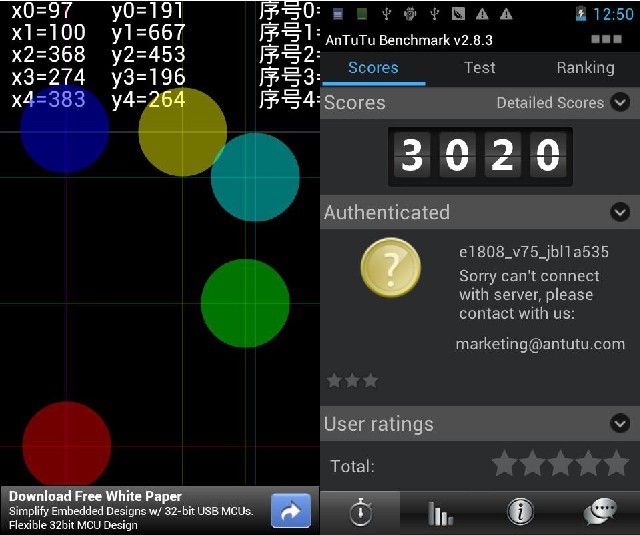
Task: Open the info icon in bottom bar
Action: pos(520,511)
